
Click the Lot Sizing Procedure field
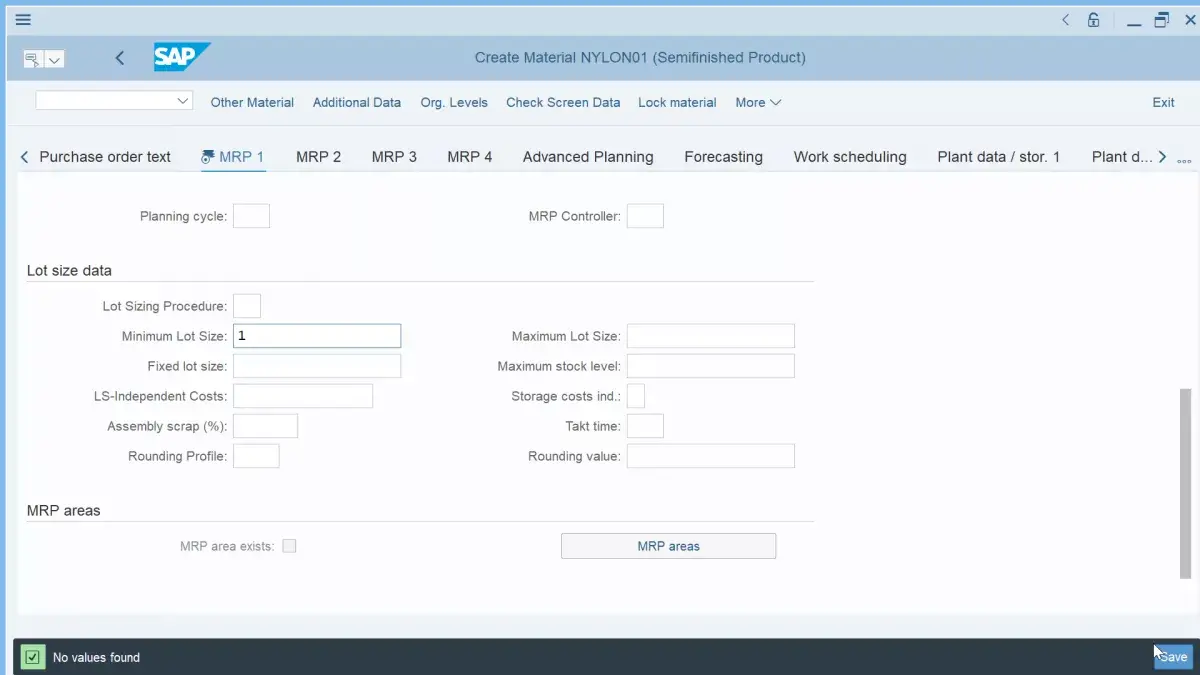point(247,306)
